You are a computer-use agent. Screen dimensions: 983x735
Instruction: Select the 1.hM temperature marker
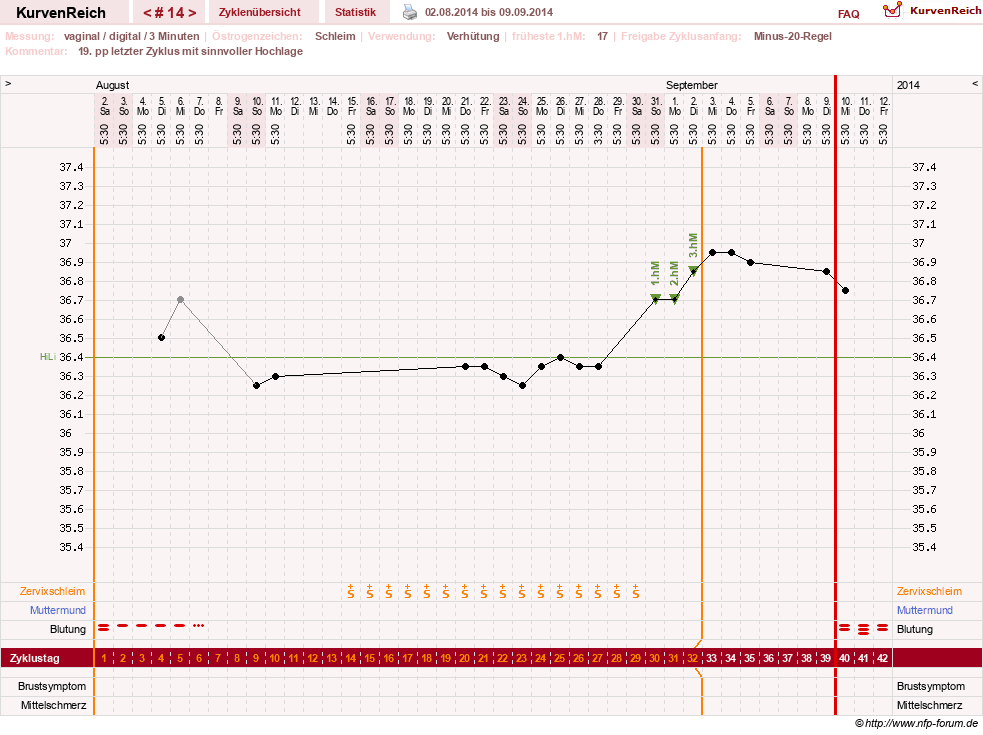(655, 299)
